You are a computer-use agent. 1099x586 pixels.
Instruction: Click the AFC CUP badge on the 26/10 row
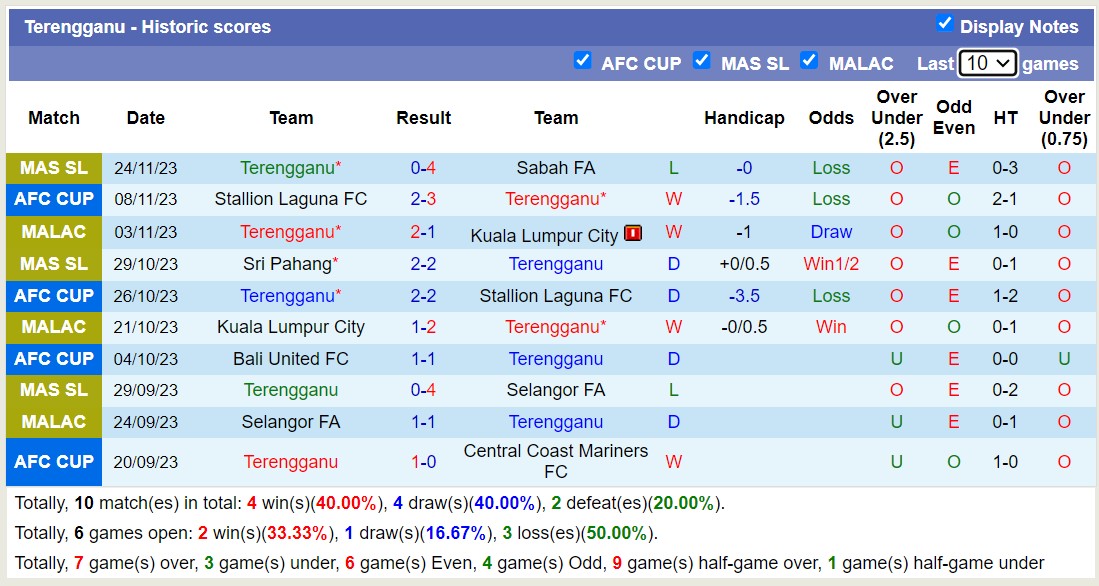click(53, 295)
